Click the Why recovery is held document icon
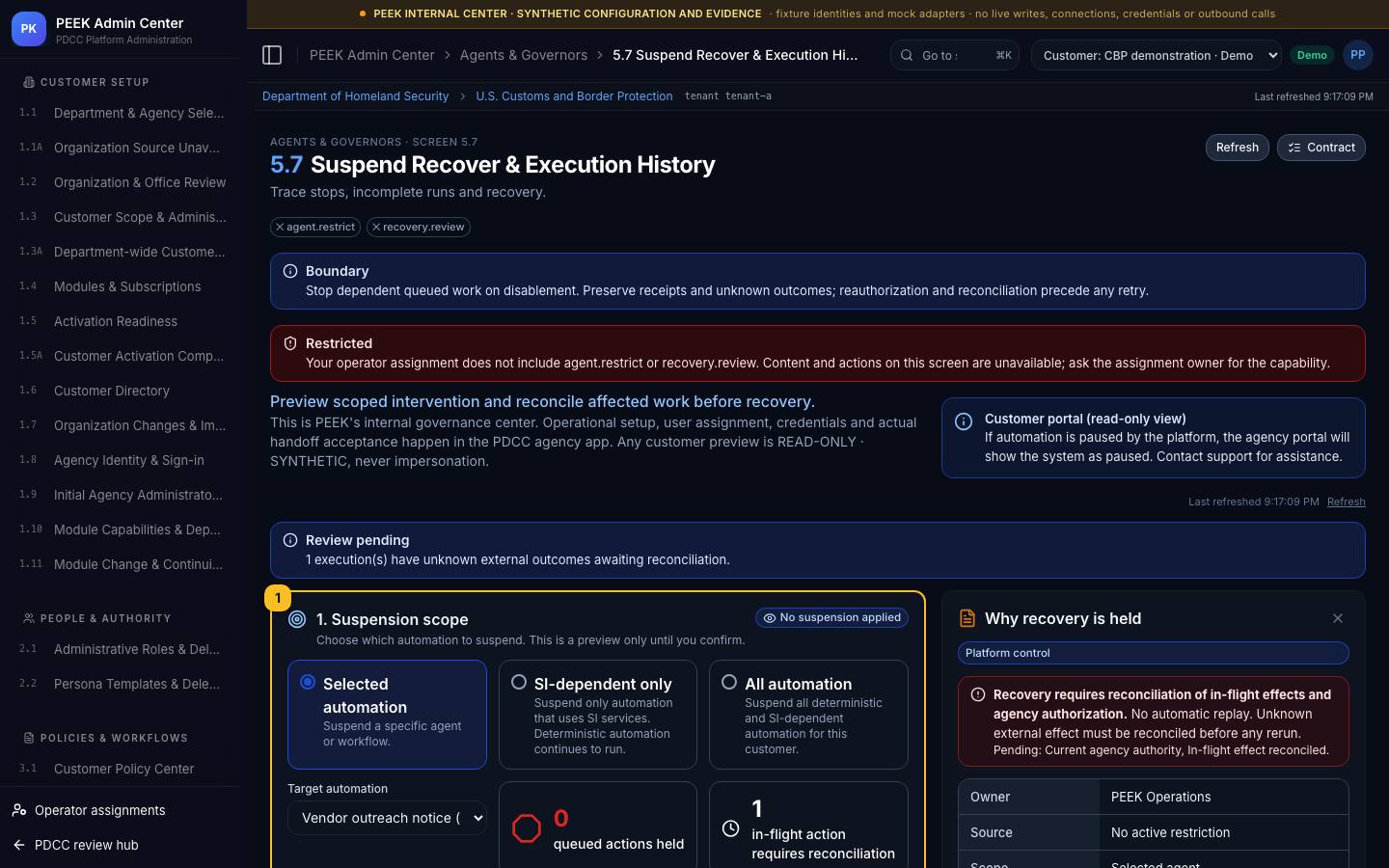Viewport: 1389px width, 868px height. coord(967,618)
